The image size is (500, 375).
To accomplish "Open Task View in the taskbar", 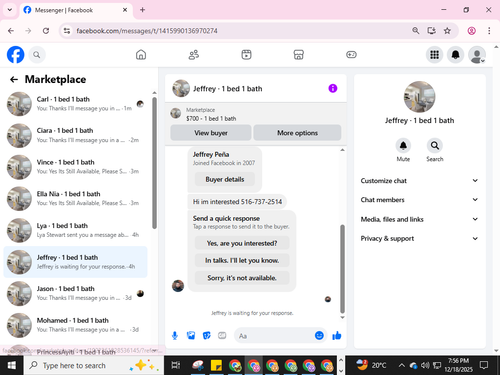I will [176, 365].
